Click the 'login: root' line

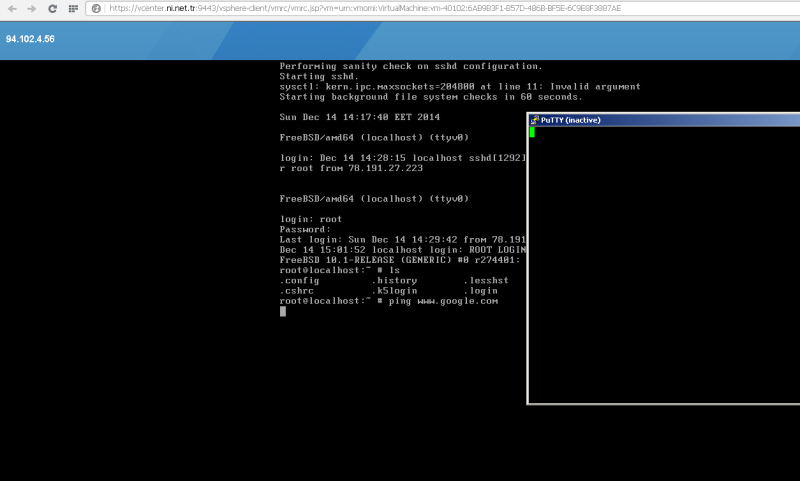(311, 219)
